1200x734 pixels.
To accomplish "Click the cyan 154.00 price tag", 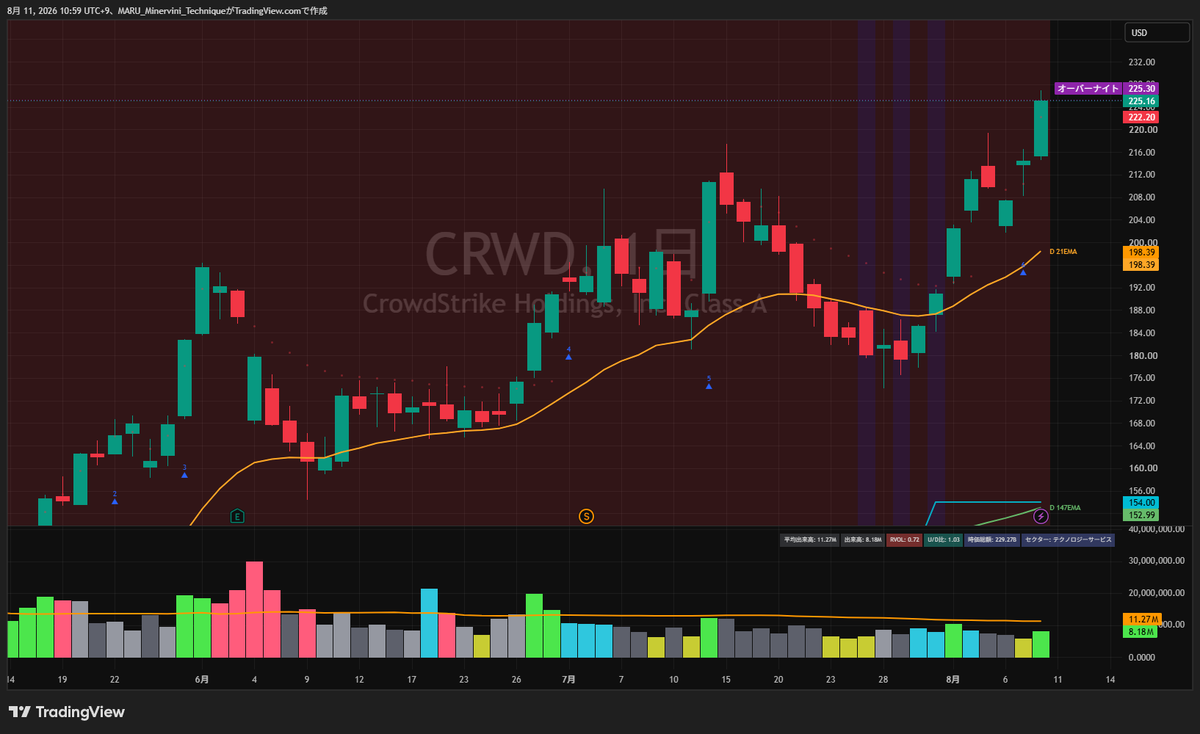I will coord(1142,502).
